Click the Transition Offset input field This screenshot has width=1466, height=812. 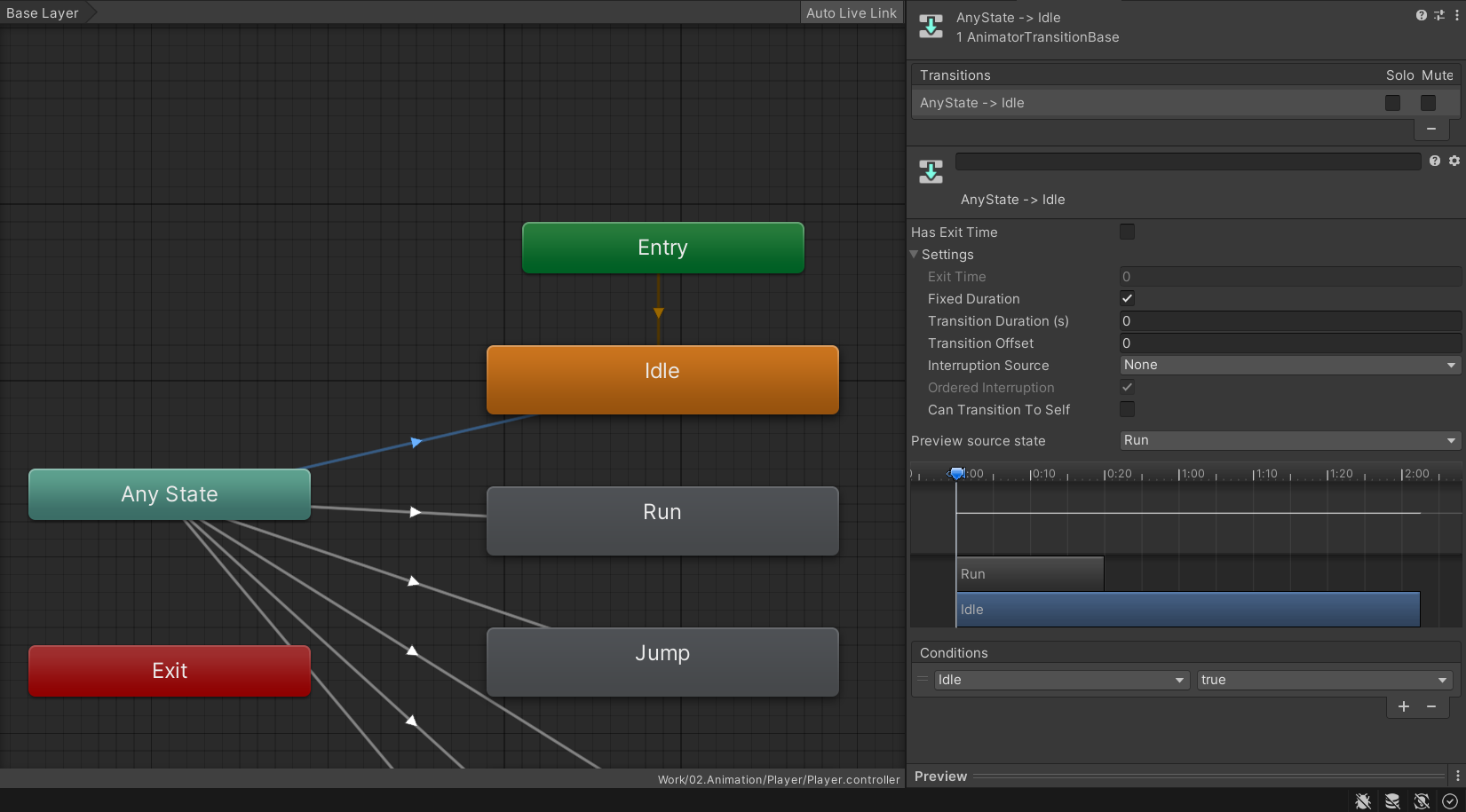1290,343
